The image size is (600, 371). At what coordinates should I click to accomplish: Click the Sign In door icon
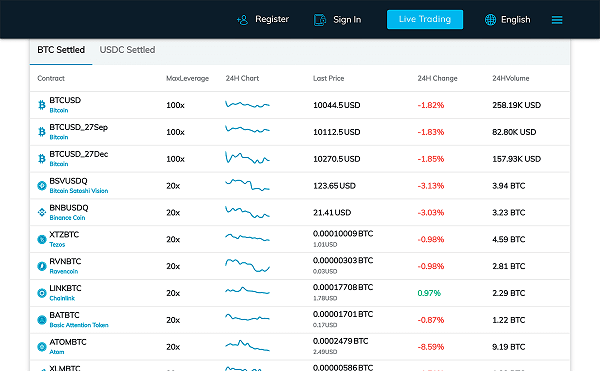[x=320, y=20]
